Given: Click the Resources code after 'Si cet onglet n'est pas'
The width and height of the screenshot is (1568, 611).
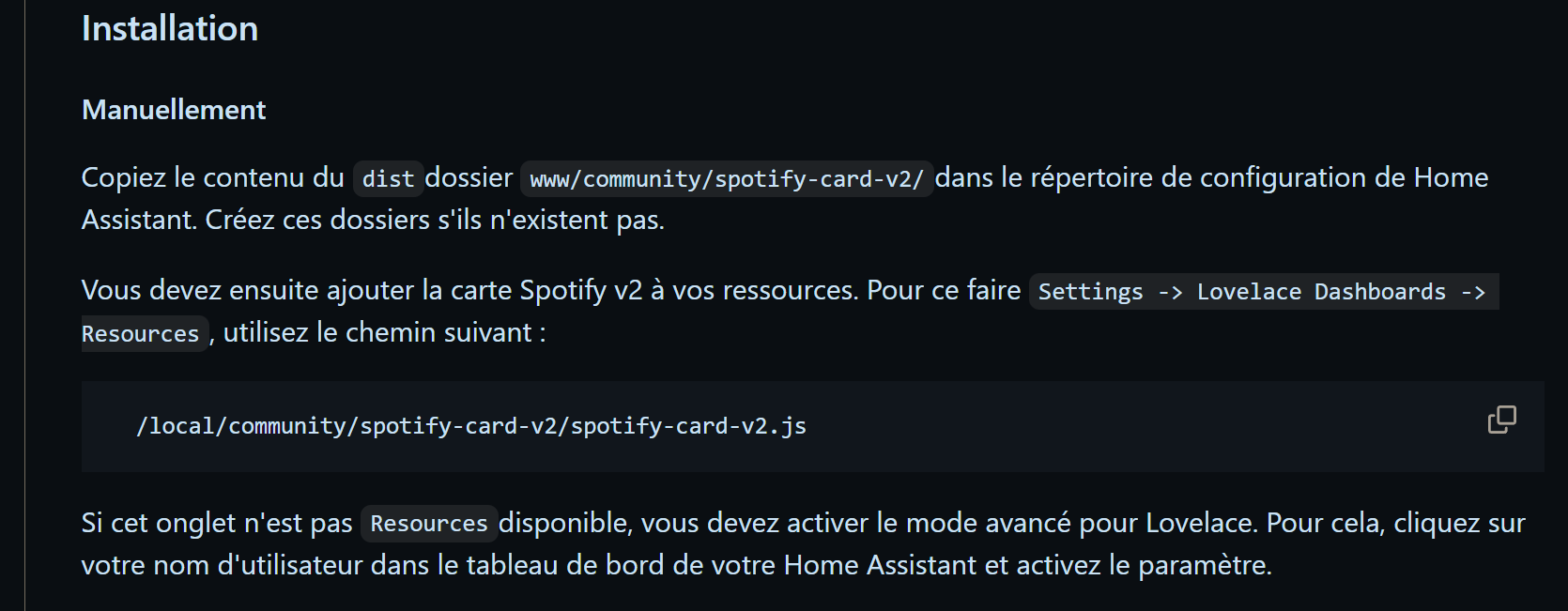Looking at the screenshot, I should coord(429,523).
